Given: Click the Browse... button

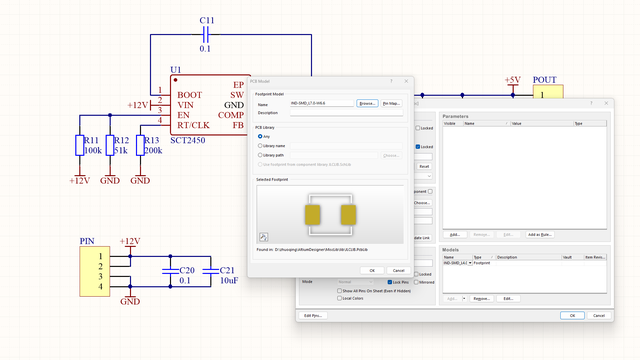Looking at the screenshot, I should click(x=367, y=103).
